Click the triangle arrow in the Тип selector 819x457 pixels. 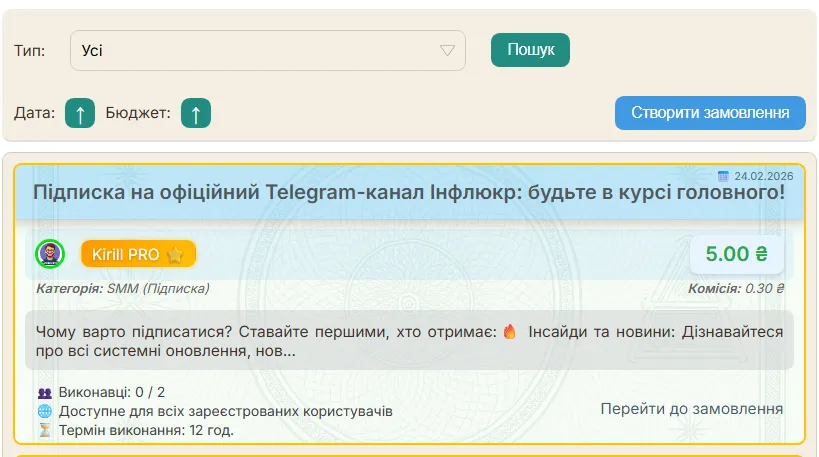pos(447,51)
